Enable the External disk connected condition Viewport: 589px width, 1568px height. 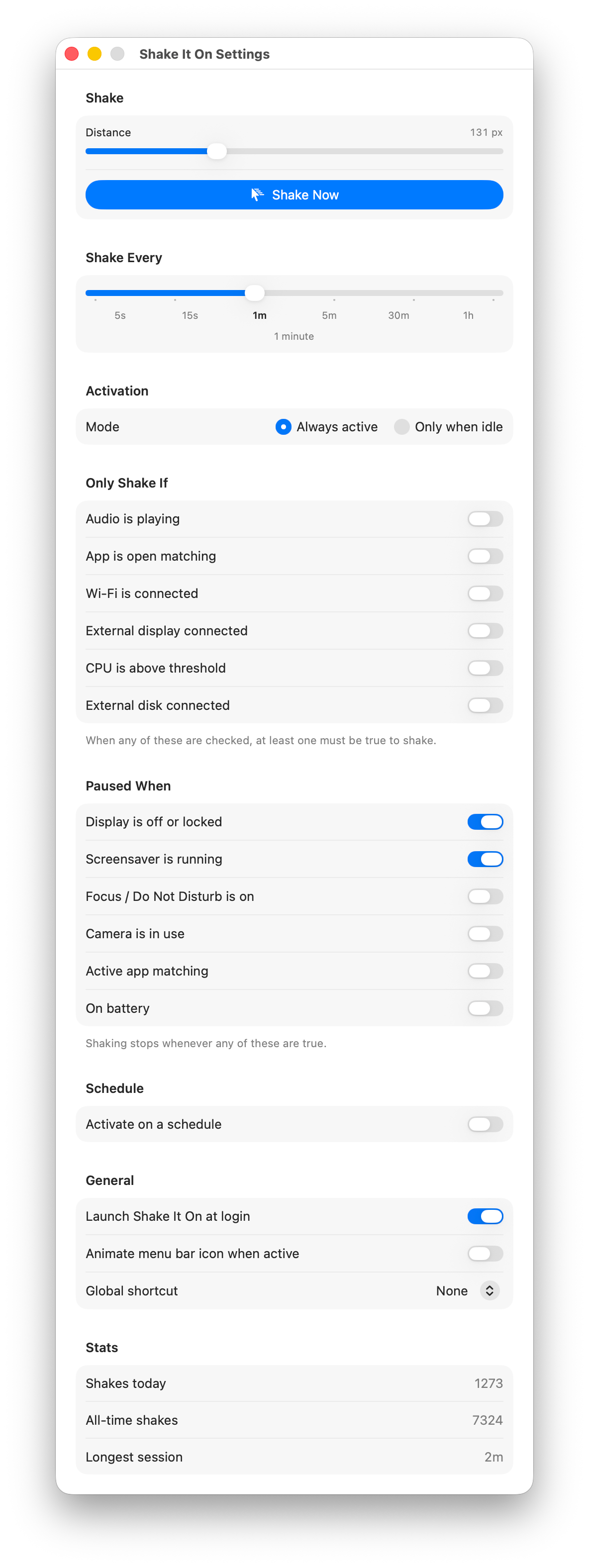coord(485,705)
